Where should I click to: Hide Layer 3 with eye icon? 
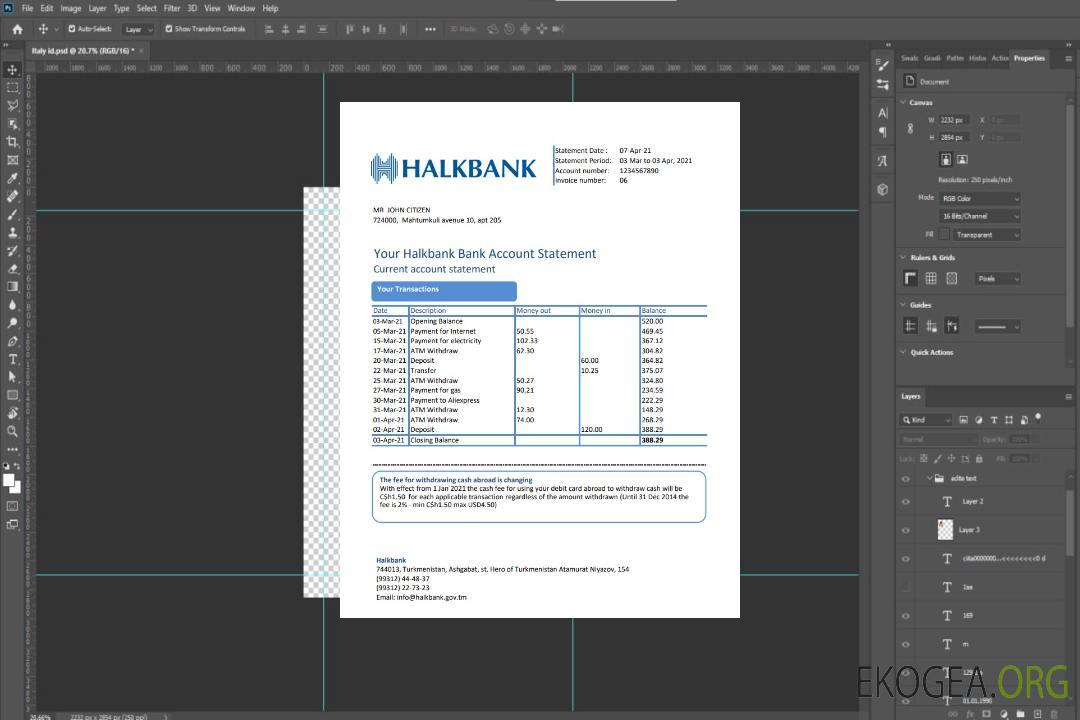906,531
